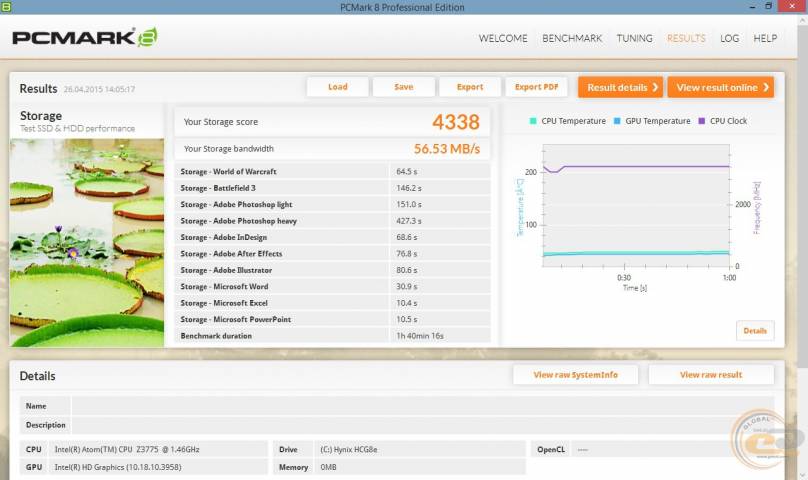Click the Description input field
The height and width of the screenshot is (480, 808).
coord(423,425)
